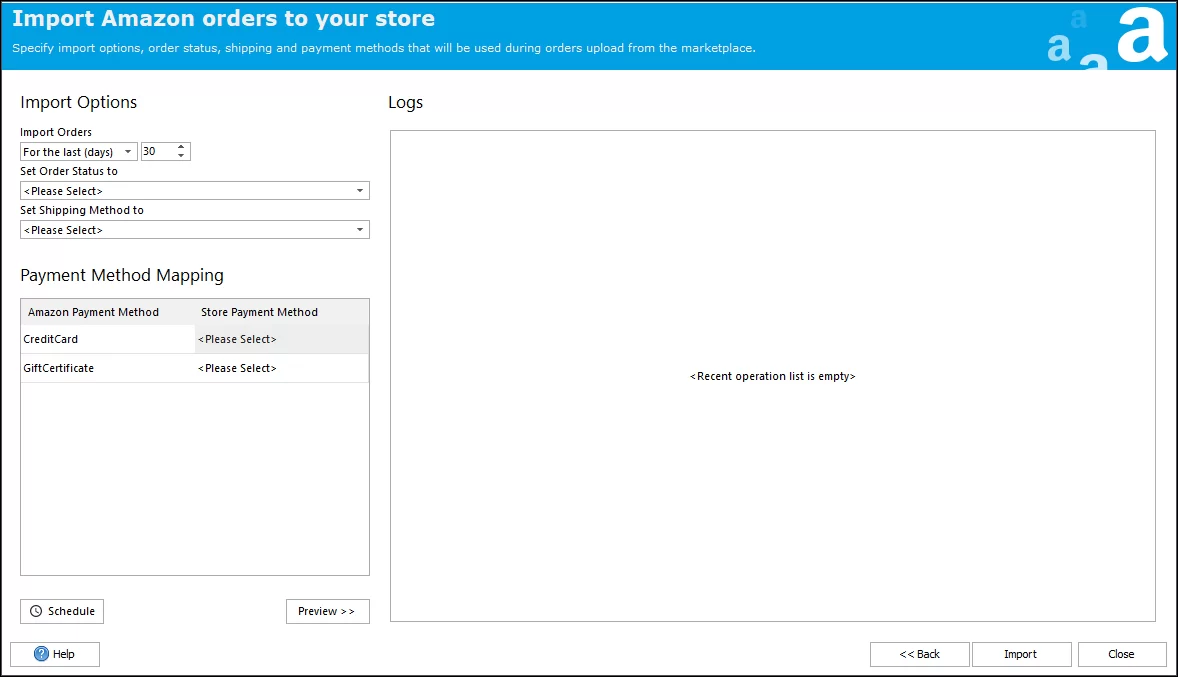Select the GiftCertificate payment method row
The height and width of the screenshot is (677, 1178).
(x=107, y=368)
